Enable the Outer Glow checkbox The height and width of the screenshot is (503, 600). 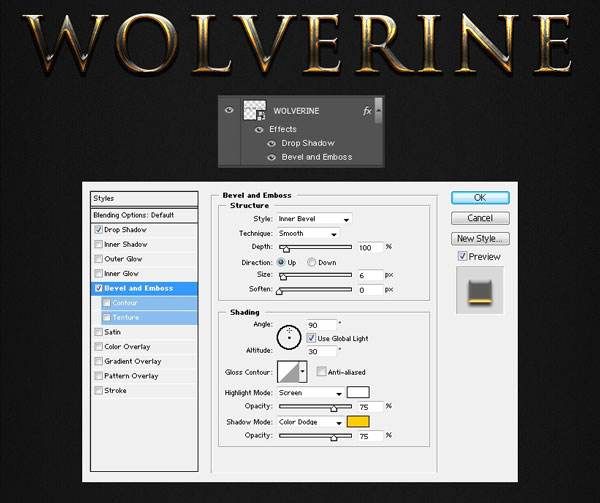pyautogui.click(x=99, y=259)
